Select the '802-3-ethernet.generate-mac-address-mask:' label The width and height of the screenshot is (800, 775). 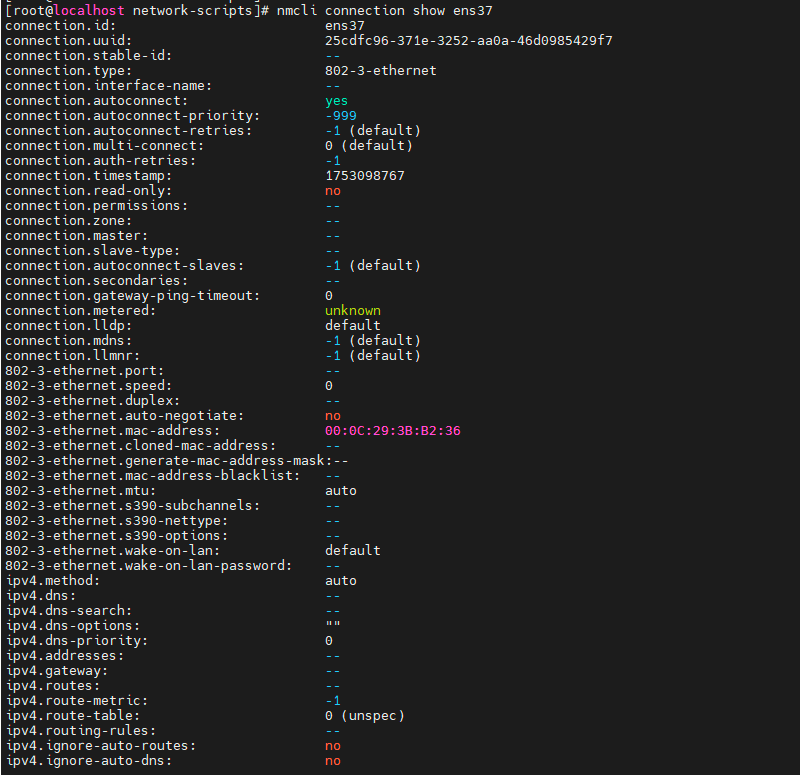168,461
